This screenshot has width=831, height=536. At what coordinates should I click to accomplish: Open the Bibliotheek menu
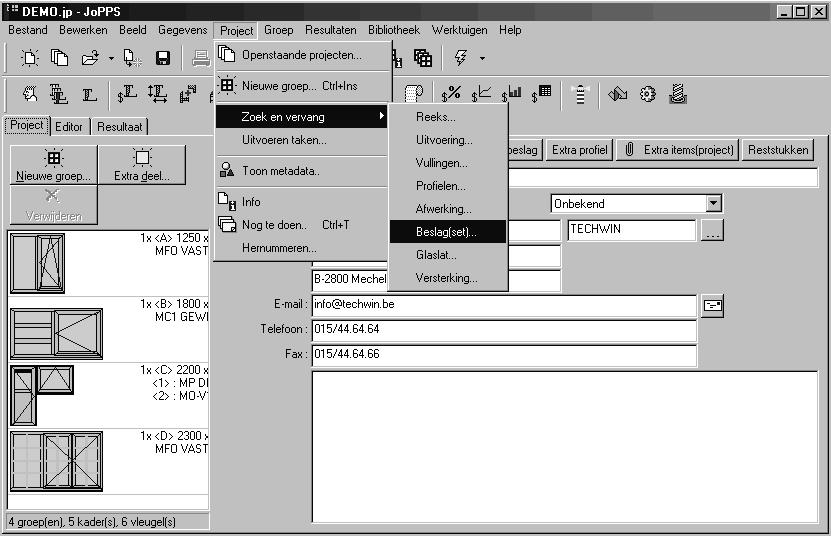pos(394,30)
